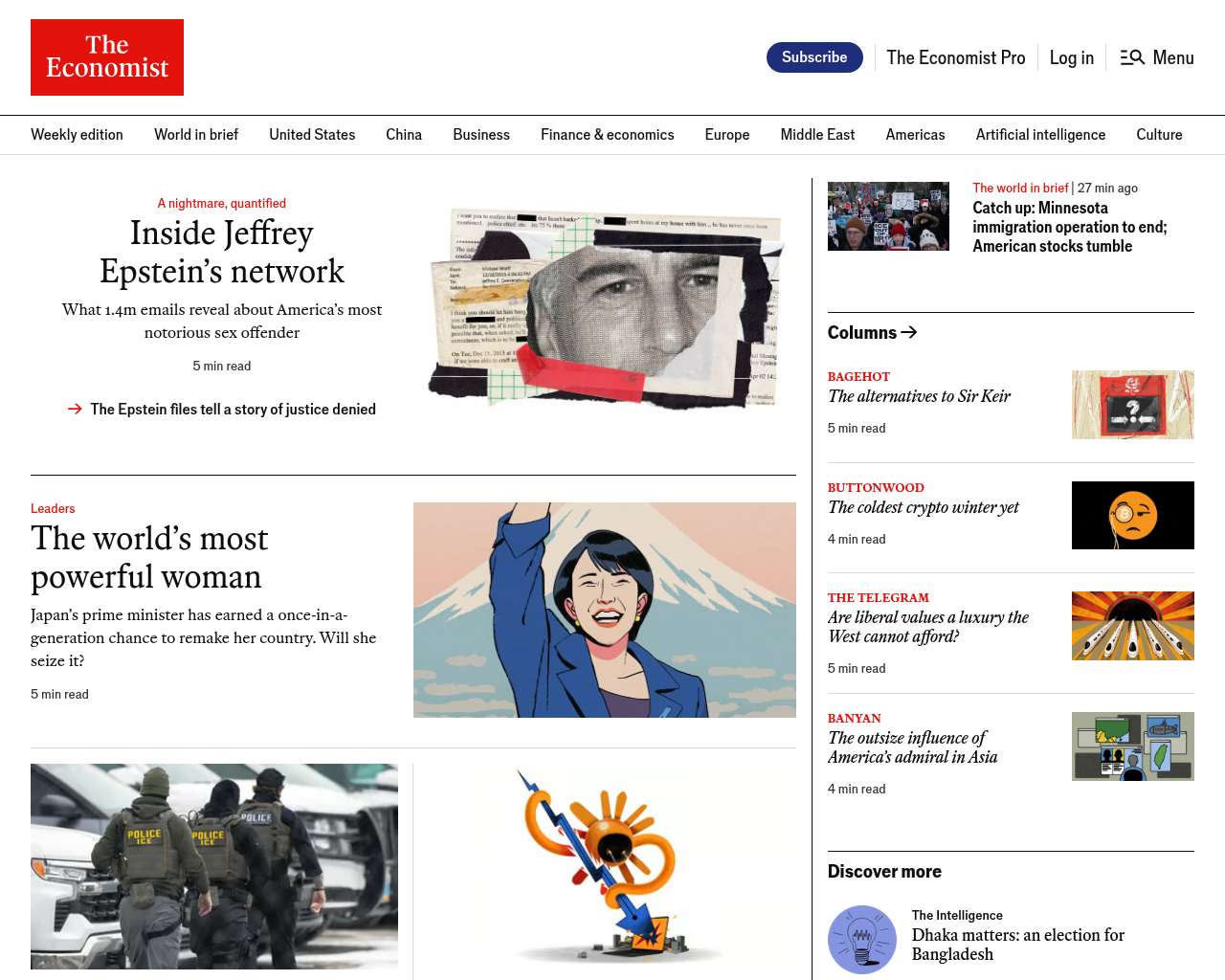Open the Banyan Taiwan map thumbnail

tap(1133, 746)
